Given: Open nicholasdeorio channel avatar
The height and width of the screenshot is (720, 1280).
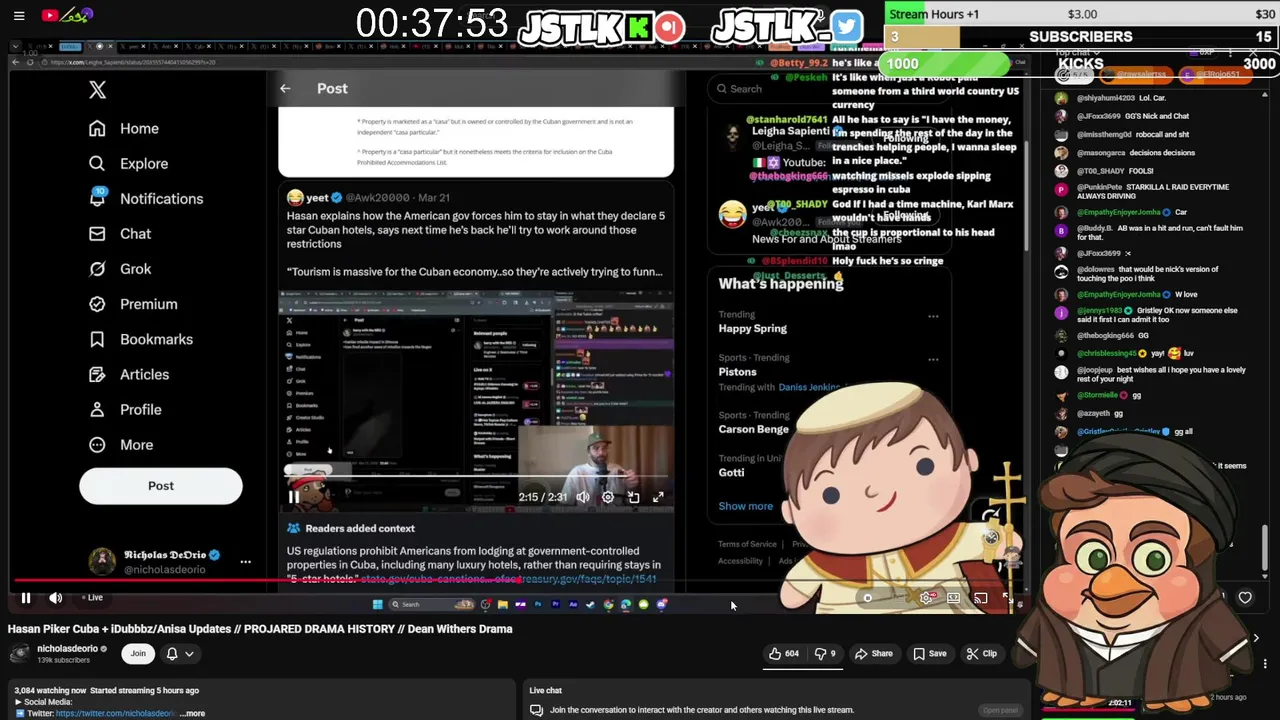Looking at the screenshot, I should point(19,654).
